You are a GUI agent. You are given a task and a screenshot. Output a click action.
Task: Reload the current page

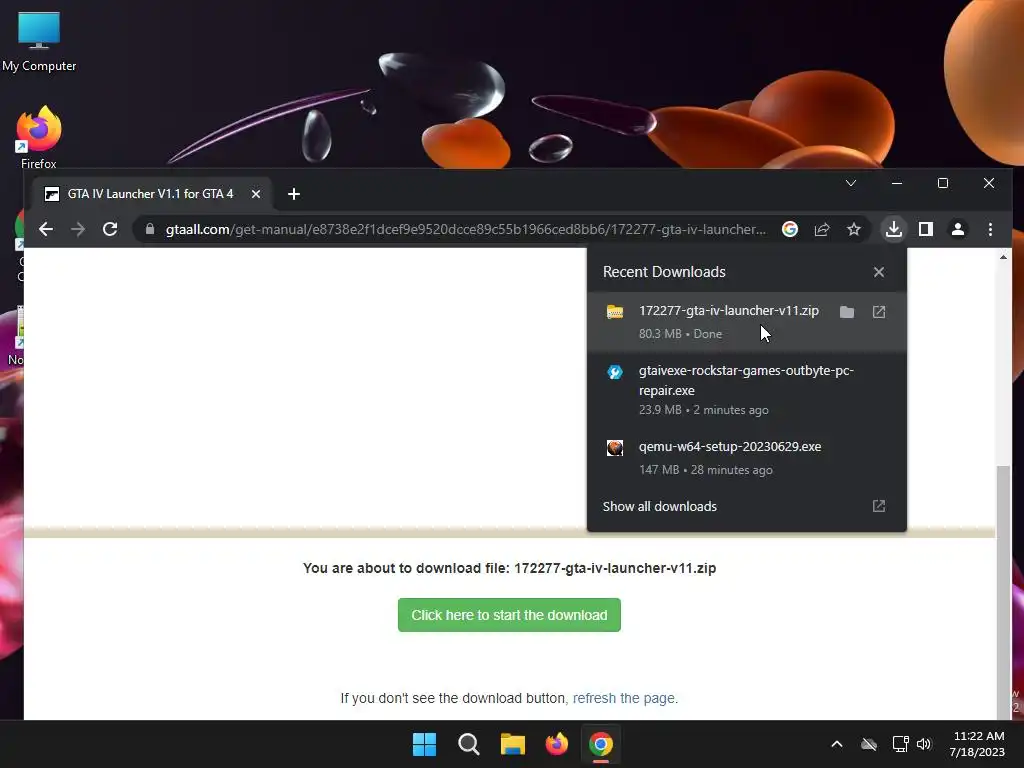tap(110, 229)
